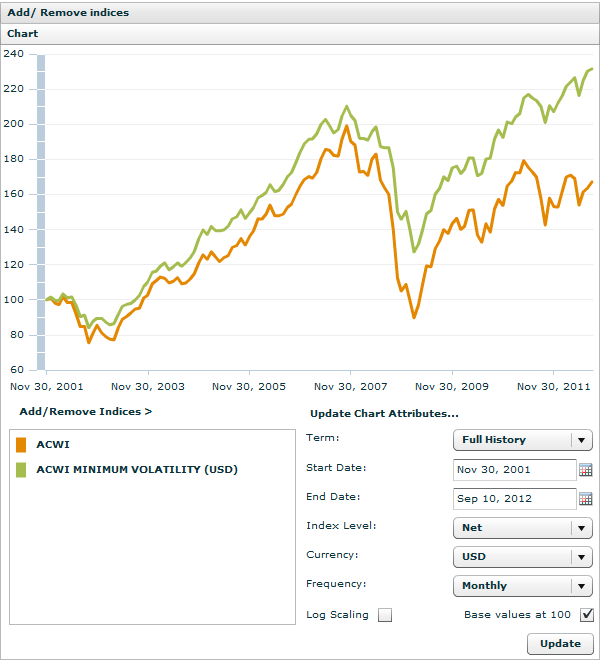Click the Update Chart Attributes heading
The width and height of the screenshot is (605, 662).
(384, 413)
